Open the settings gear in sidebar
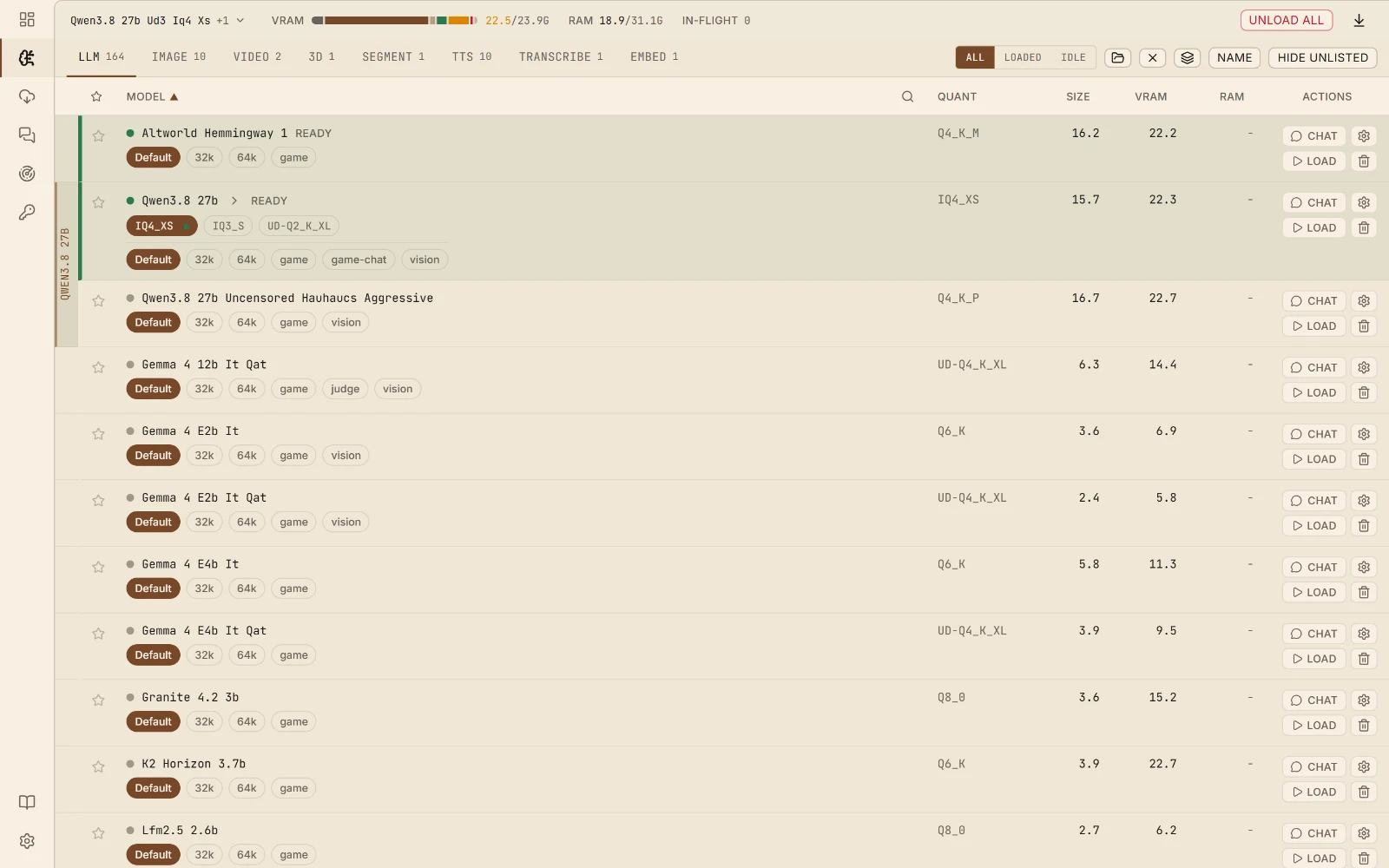Screen dimensions: 1389x868 point(27,841)
